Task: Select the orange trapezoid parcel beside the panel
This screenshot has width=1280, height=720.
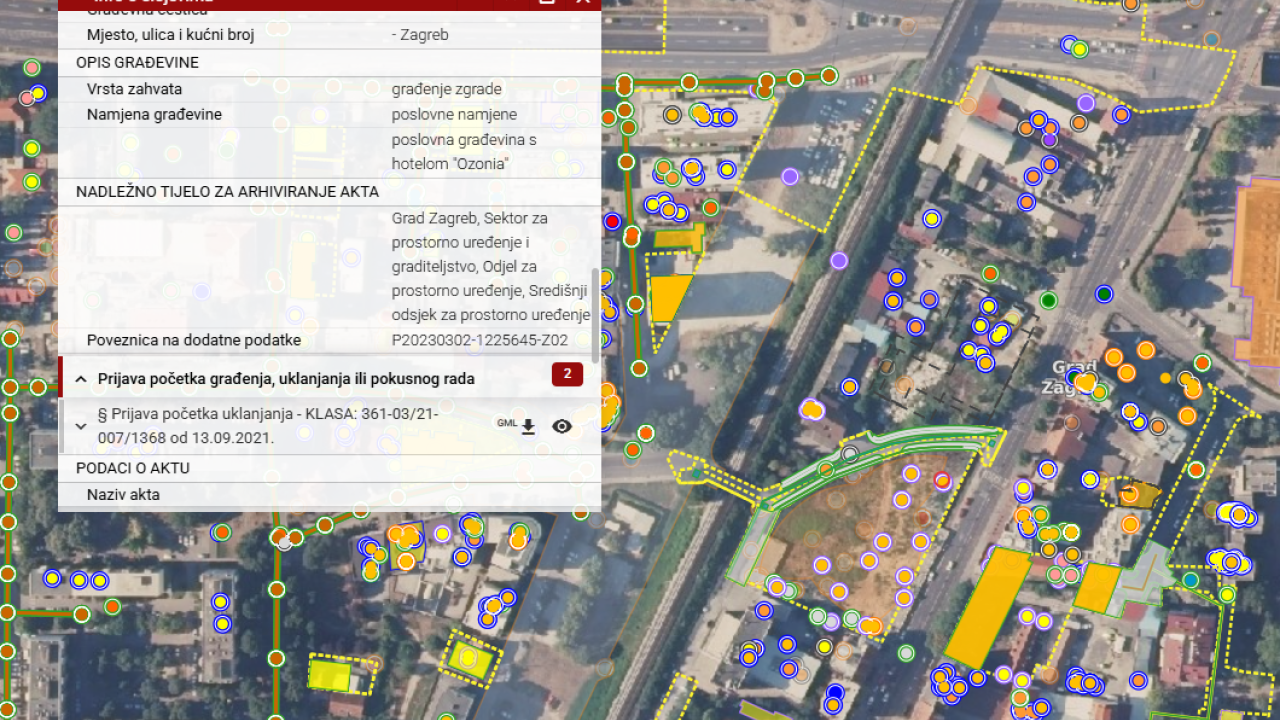Action: (668, 297)
